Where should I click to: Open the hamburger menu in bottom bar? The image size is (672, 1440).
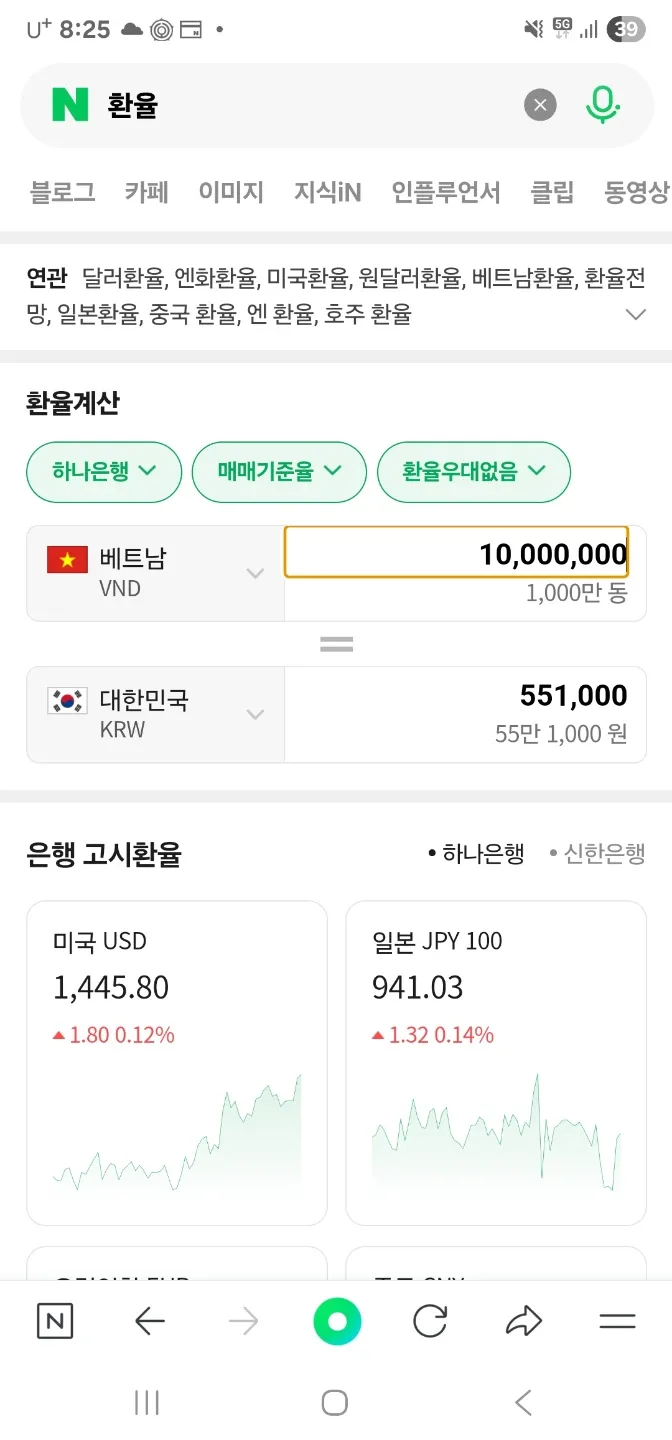[x=617, y=1322]
